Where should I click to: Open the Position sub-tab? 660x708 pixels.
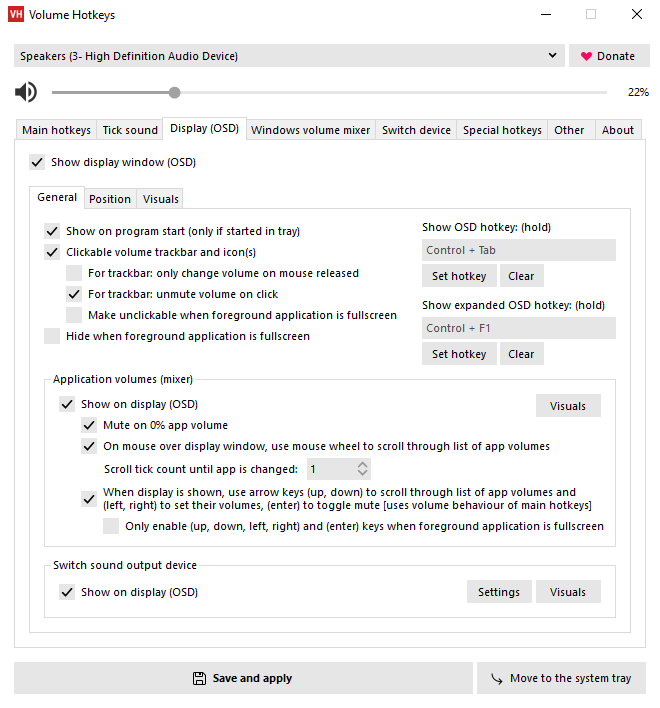point(110,199)
